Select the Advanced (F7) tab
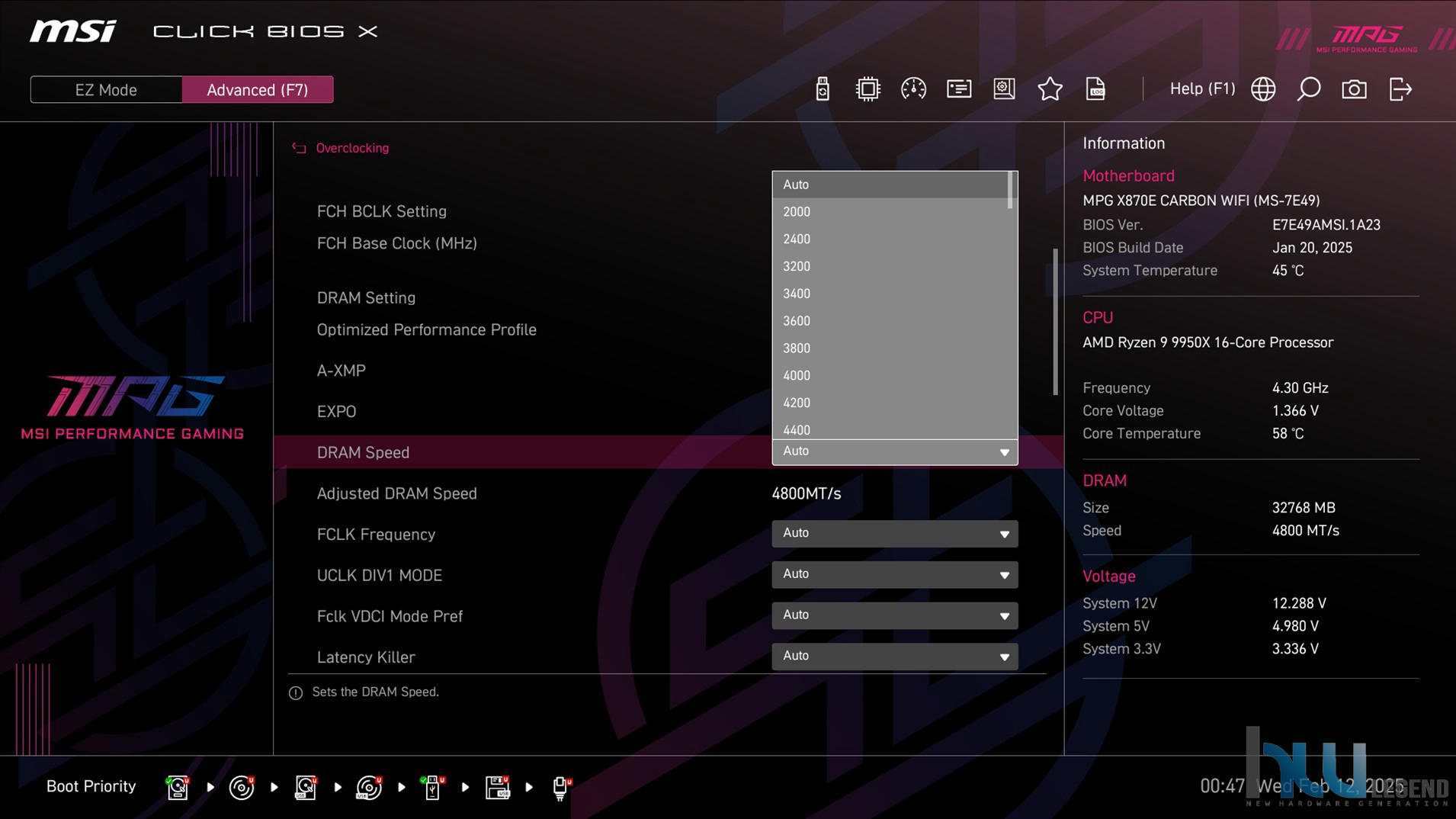The width and height of the screenshot is (1456, 819). 258,89
